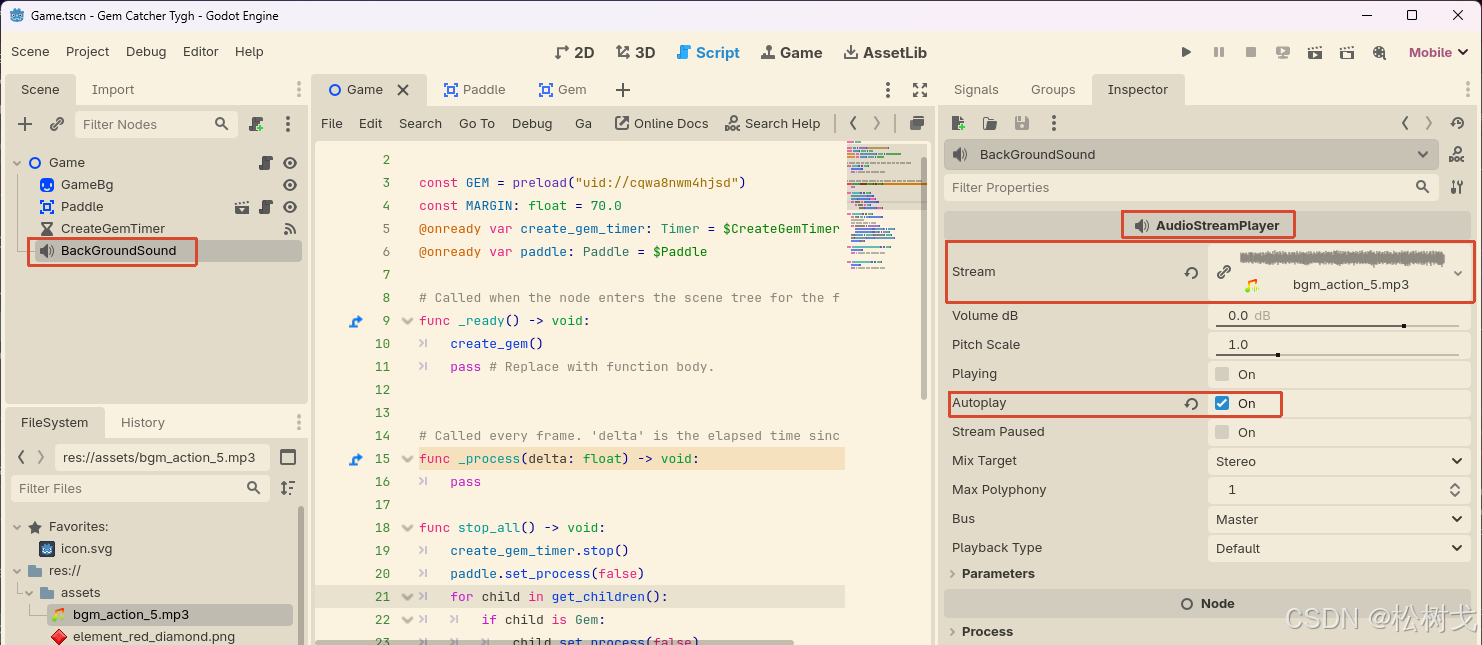1482x645 pixels.
Task: Run a specific scene icon
Action: 1347,52
